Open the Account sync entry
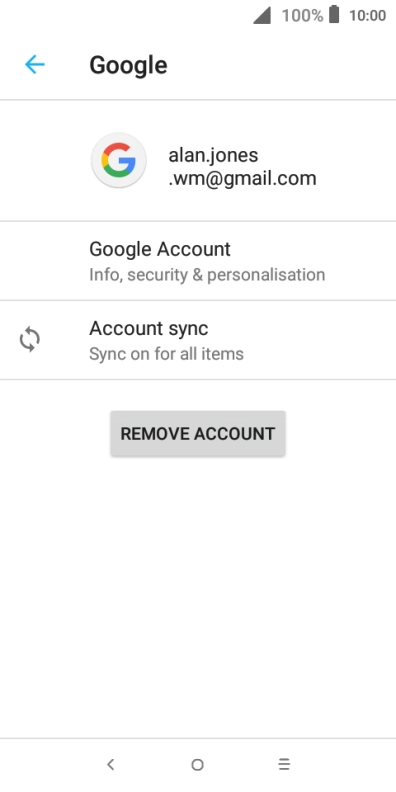This screenshot has height=792, width=396. click(x=198, y=340)
